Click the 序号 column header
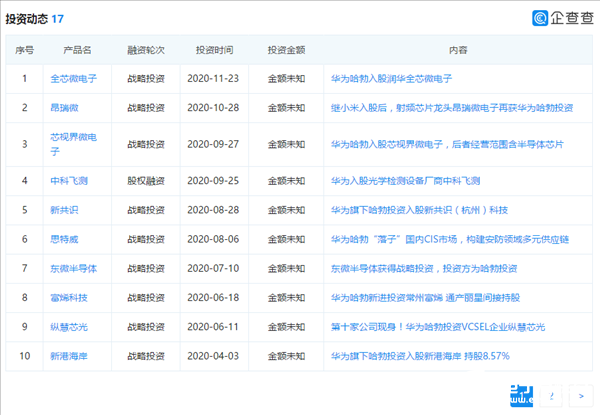Screen dimensions: 600x415 [24, 50]
